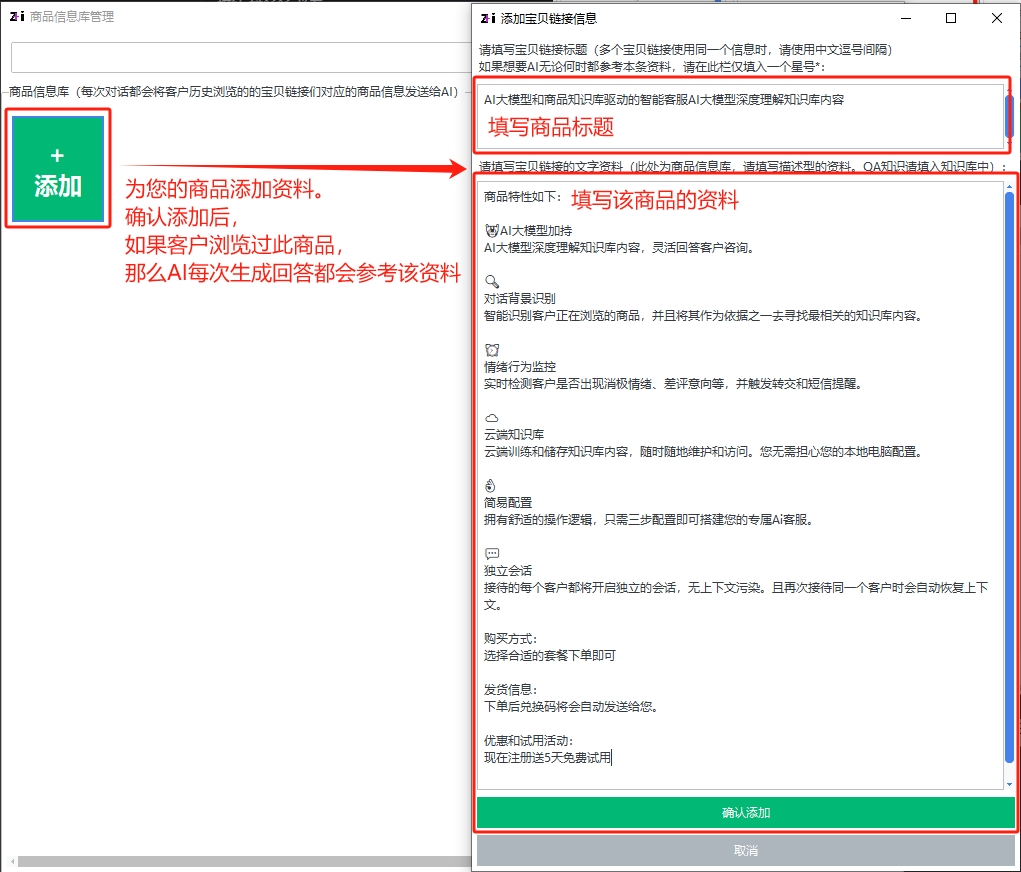Image resolution: width=1021 pixels, height=872 pixels.
Task: Click the app logo in 商品信息库管理 title bar
Action: coord(17,17)
